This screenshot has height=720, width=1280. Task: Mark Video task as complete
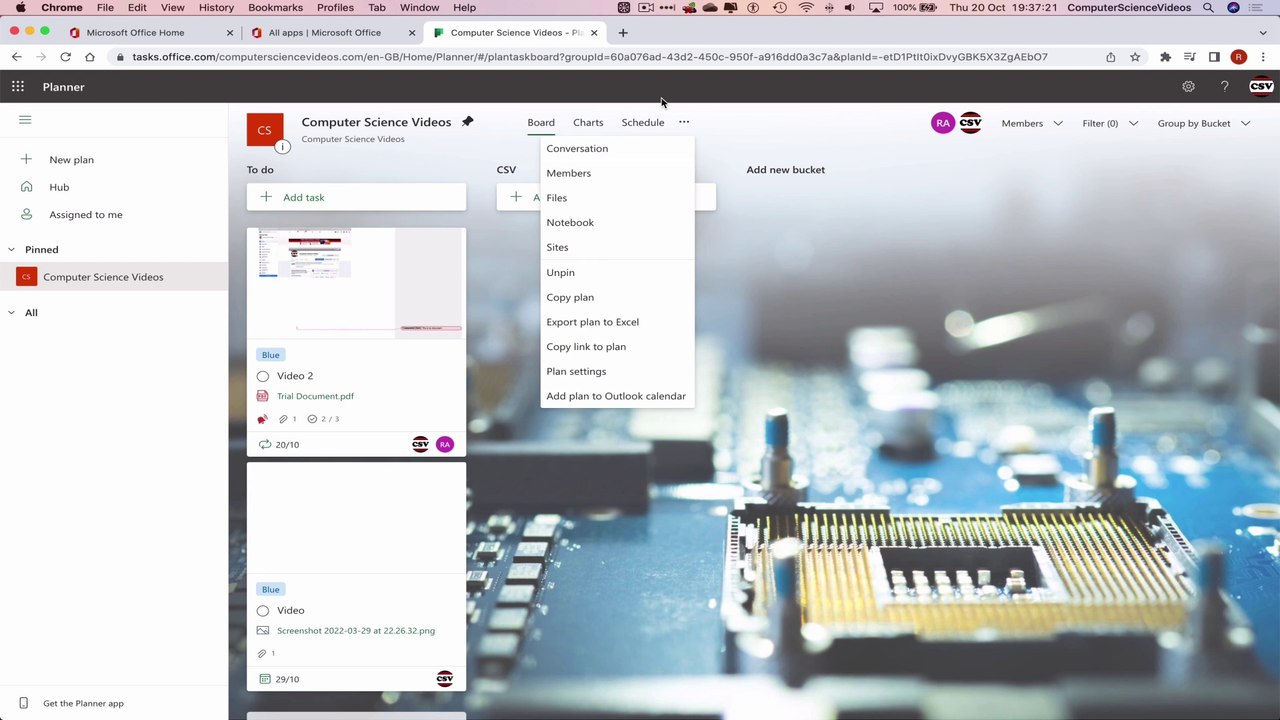[263, 611]
